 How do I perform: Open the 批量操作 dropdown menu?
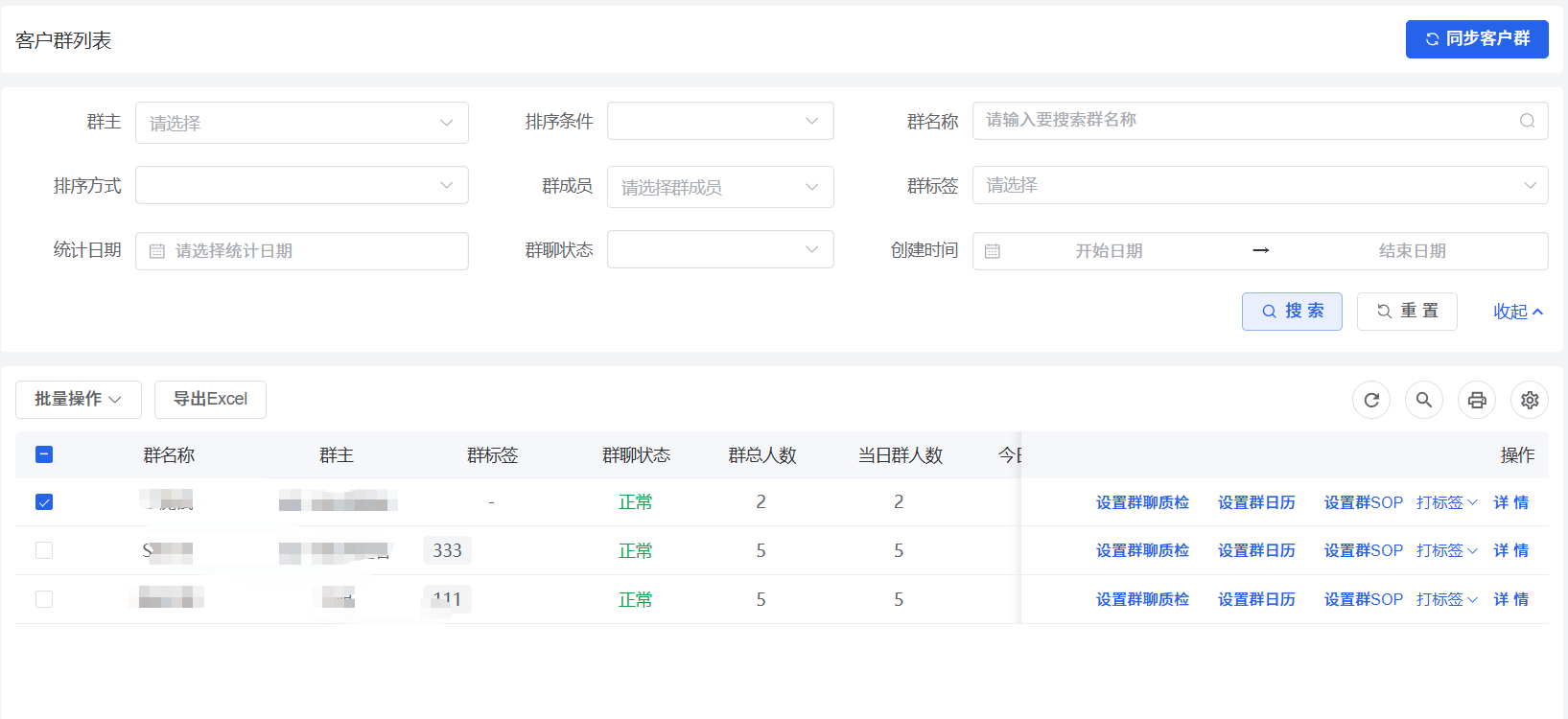tap(79, 400)
